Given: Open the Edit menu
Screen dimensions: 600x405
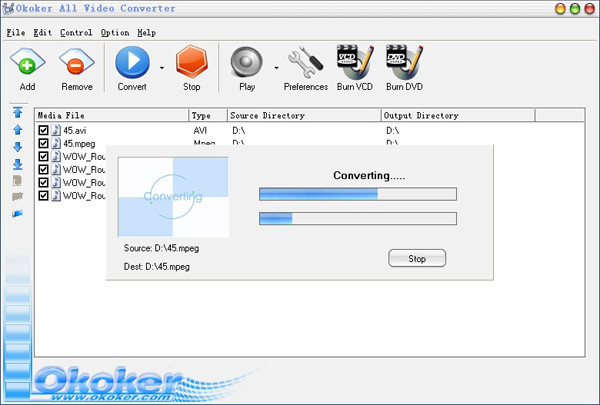Looking at the screenshot, I should coord(42,33).
